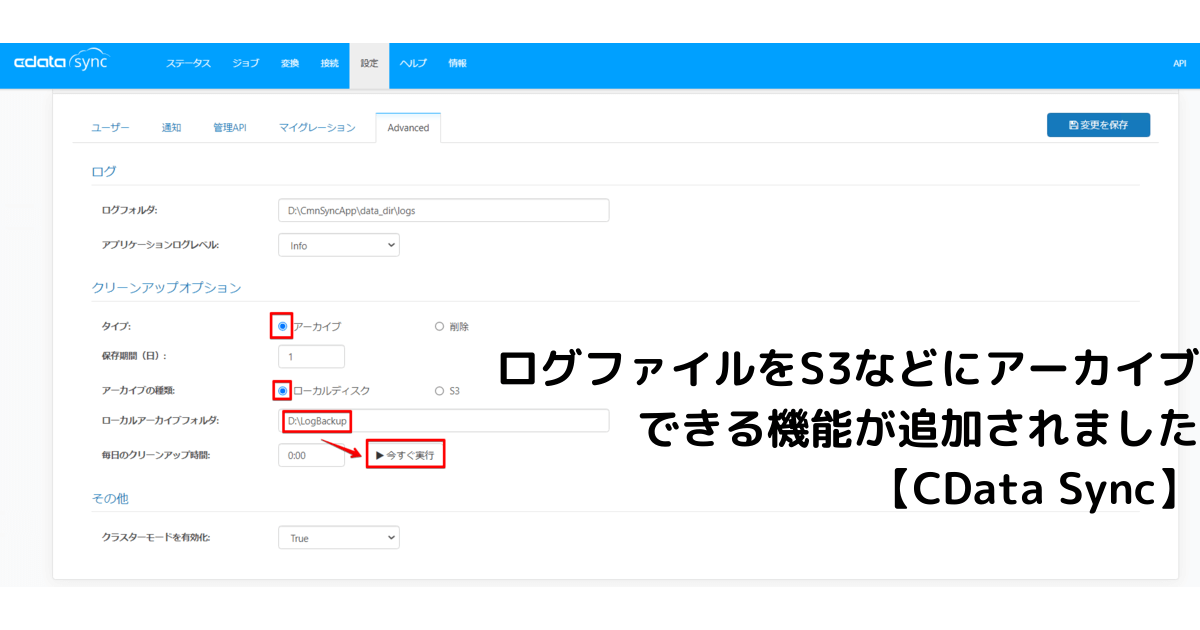Choose the ローカルディスク archive type

coord(283,390)
